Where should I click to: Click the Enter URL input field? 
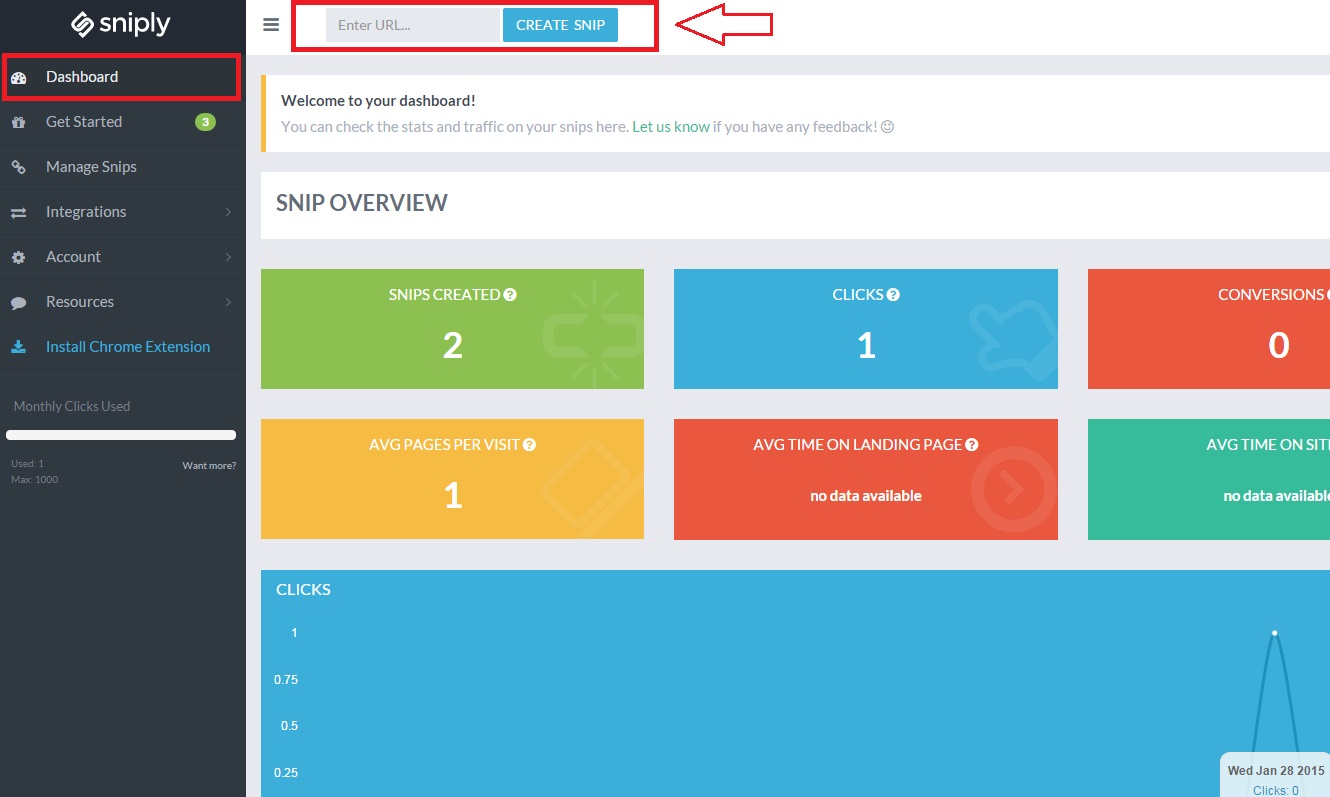tap(412, 25)
